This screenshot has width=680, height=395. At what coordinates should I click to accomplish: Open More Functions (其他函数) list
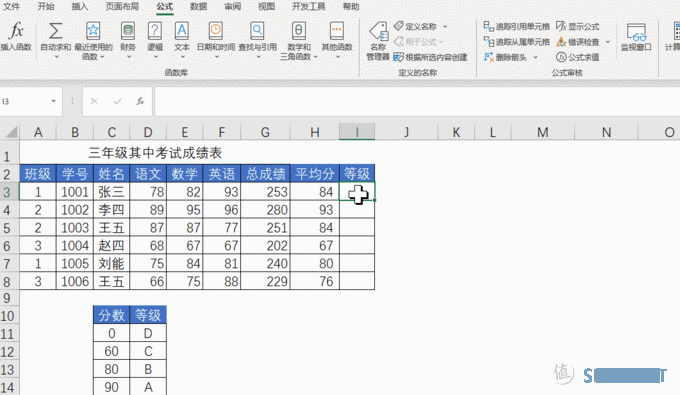pyautogui.click(x=337, y=39)
